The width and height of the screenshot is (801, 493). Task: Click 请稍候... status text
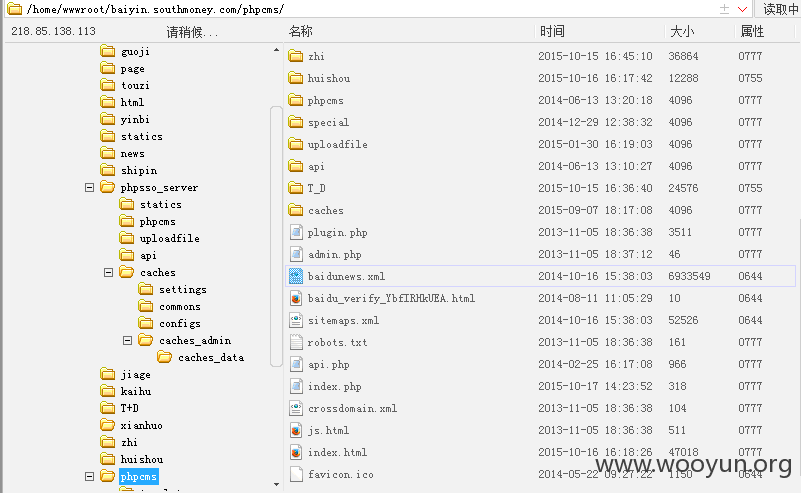(192, 33)
